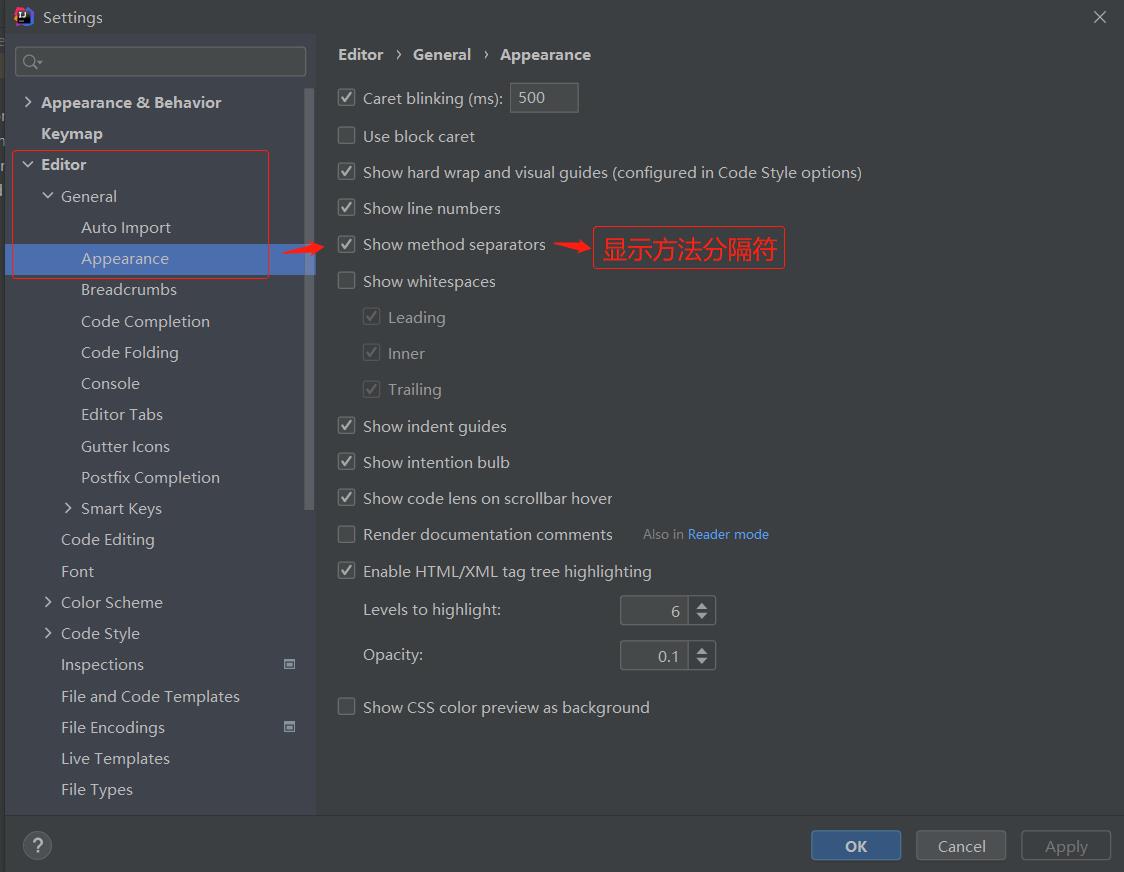Open Code Folding settings
Viewport: 1124px width, 872px height.
pos(130,352)
